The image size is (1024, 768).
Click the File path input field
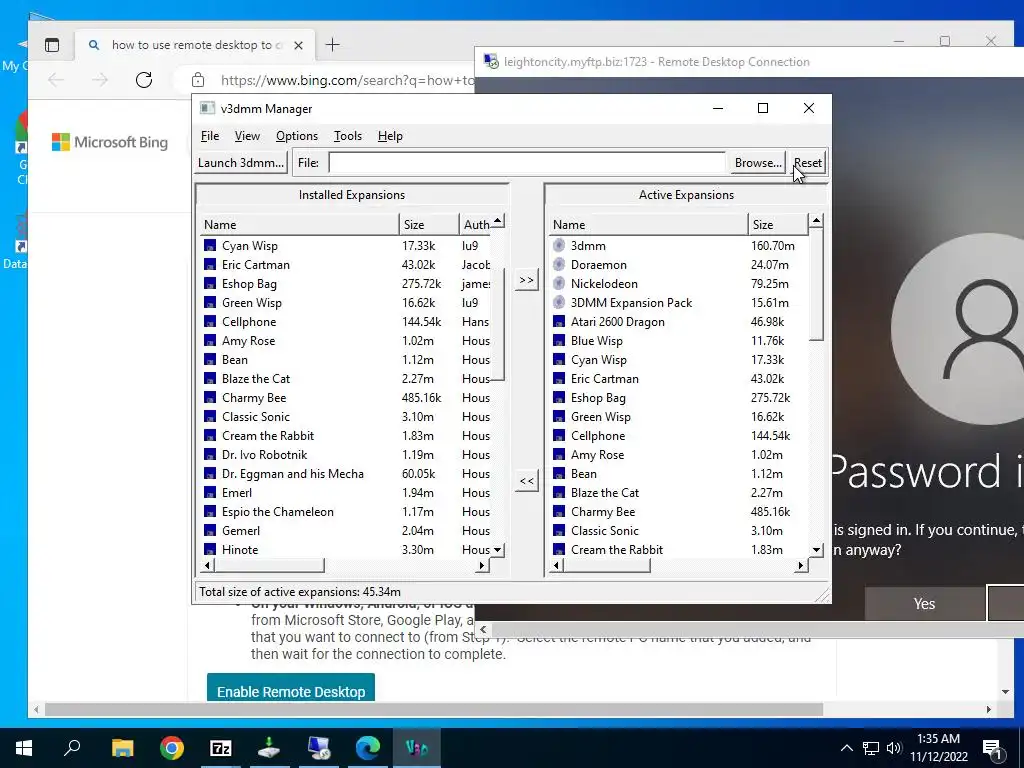pos(527,163)
